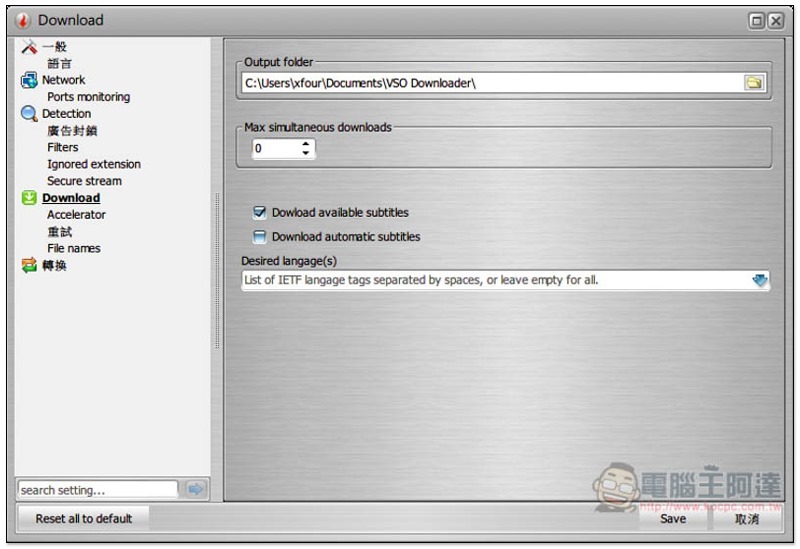Decrease max simultaneous downloads with down arrow
This screenshot has width=800, height=549.
(306, 153)
